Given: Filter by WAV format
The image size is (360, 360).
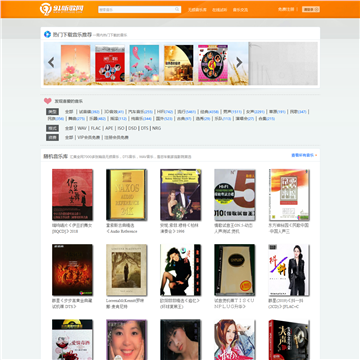Looking at the screenshot, I should pyautogui.click(x=82, y=128).
